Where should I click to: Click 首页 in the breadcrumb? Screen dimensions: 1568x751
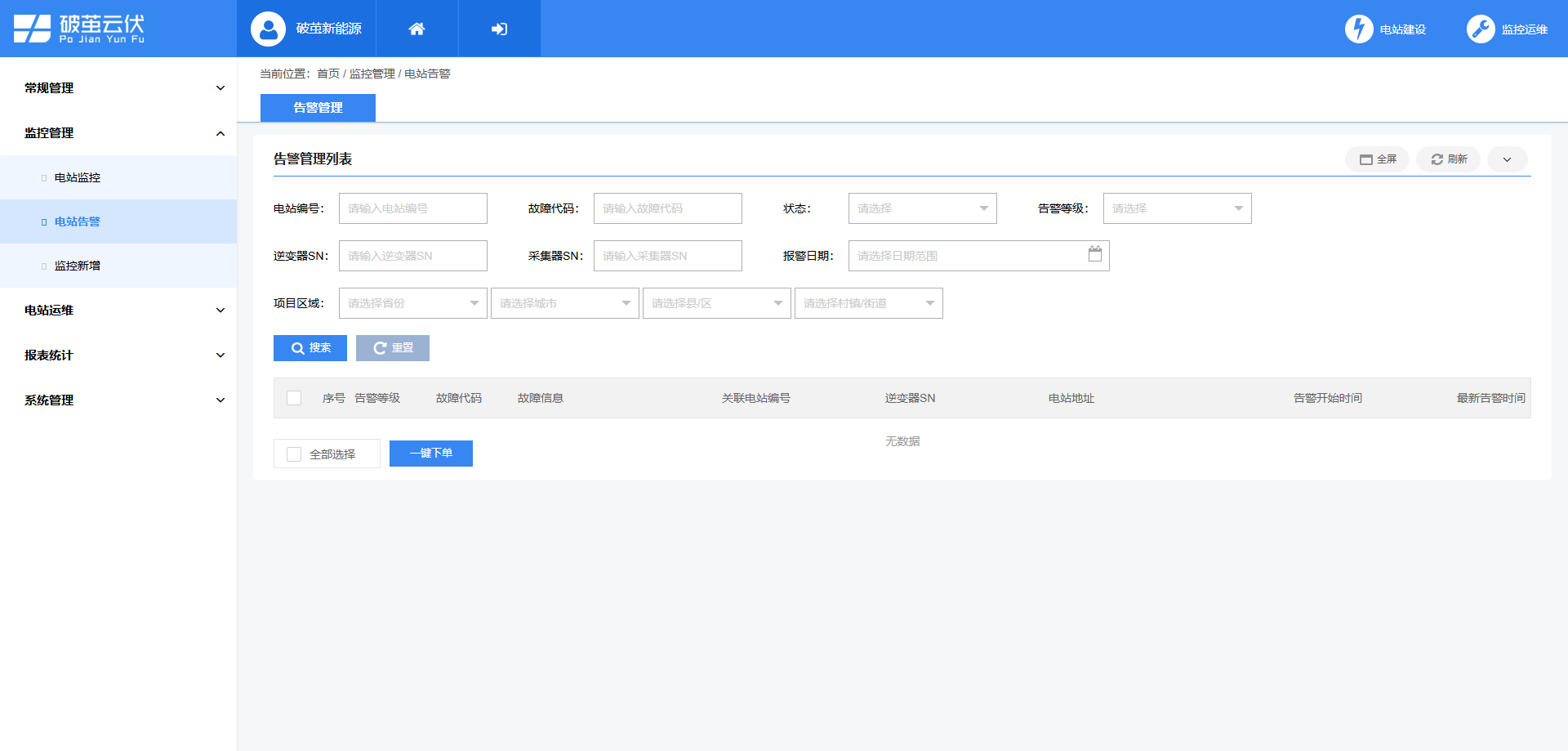(328, 73)
